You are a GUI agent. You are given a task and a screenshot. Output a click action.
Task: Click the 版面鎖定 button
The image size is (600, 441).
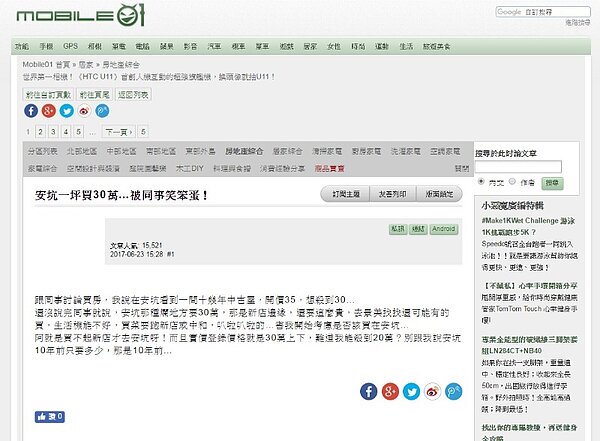point(439,194)
